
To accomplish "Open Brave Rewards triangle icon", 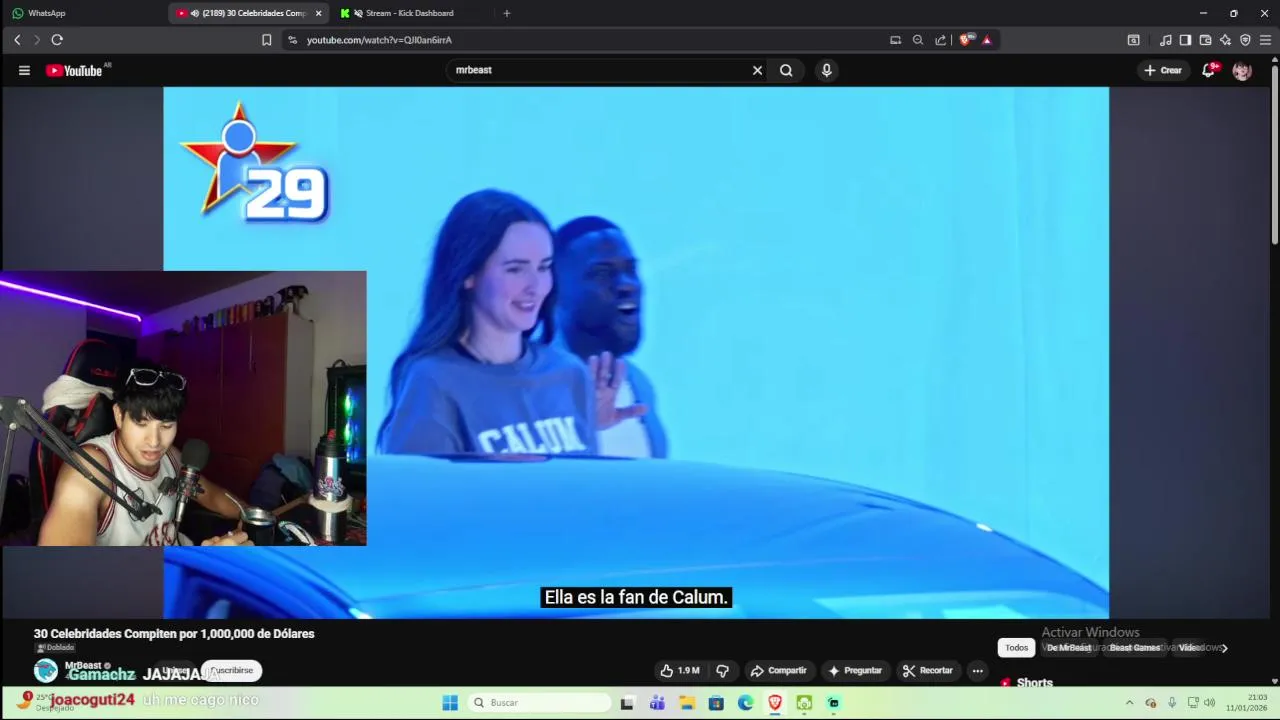I will coord(987,40).
